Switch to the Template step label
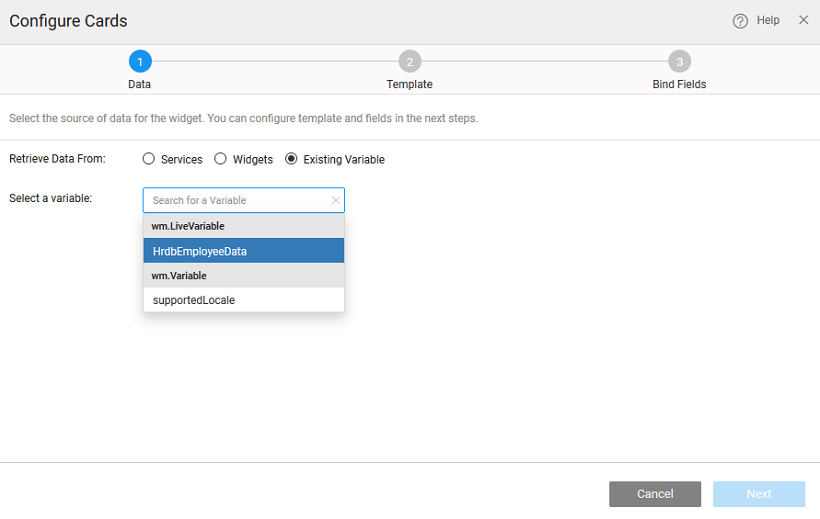The width and height of the screenshot is (820, 519). (x=410, y=85)
